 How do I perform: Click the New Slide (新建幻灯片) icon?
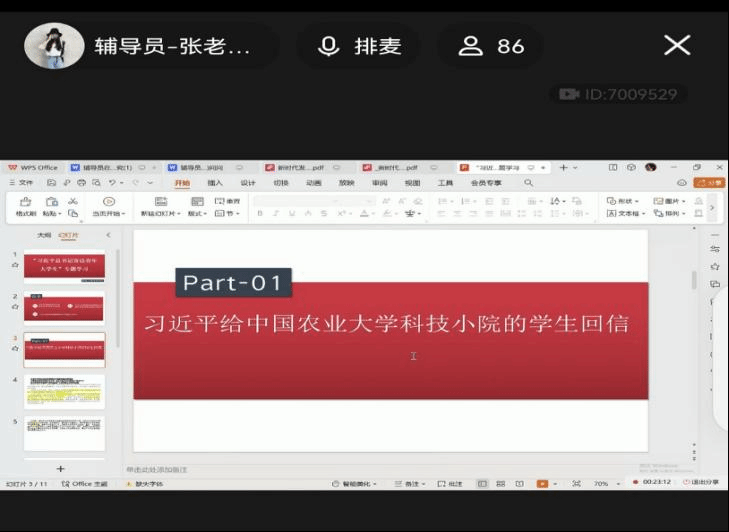[x=160, y=202]
